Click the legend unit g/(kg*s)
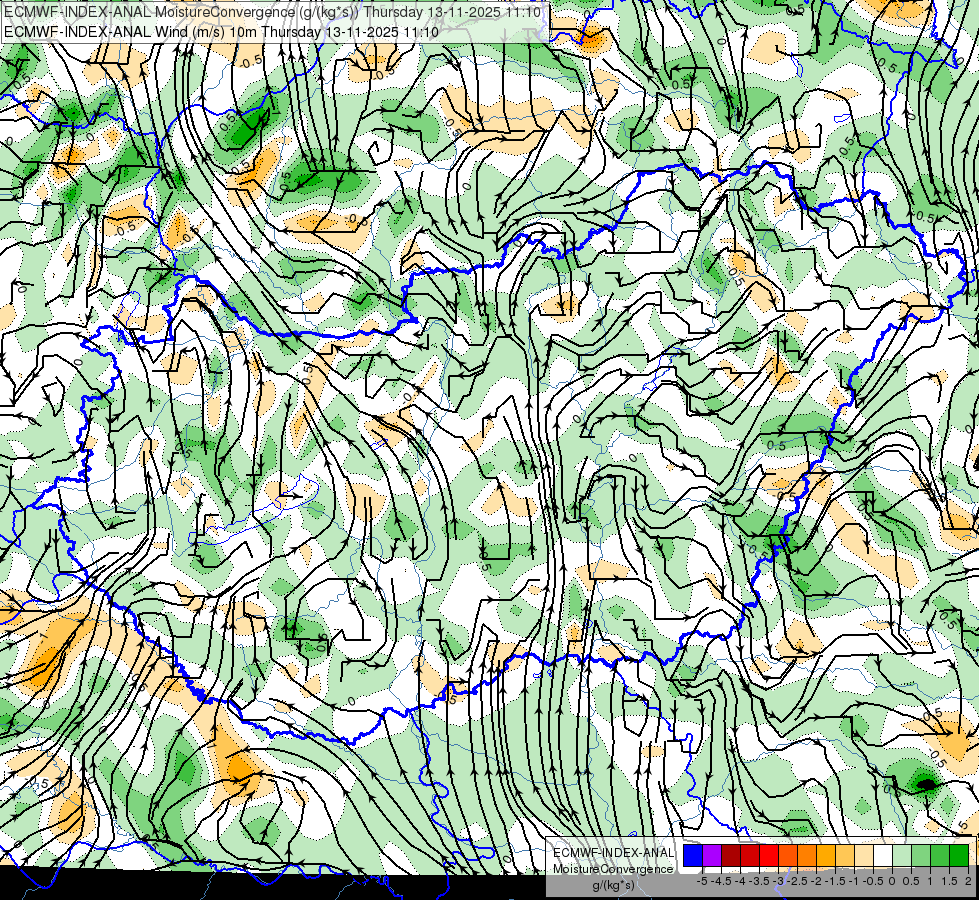Image resolution: width=979 pixels, height=900 pixels. tap(613, 885)
